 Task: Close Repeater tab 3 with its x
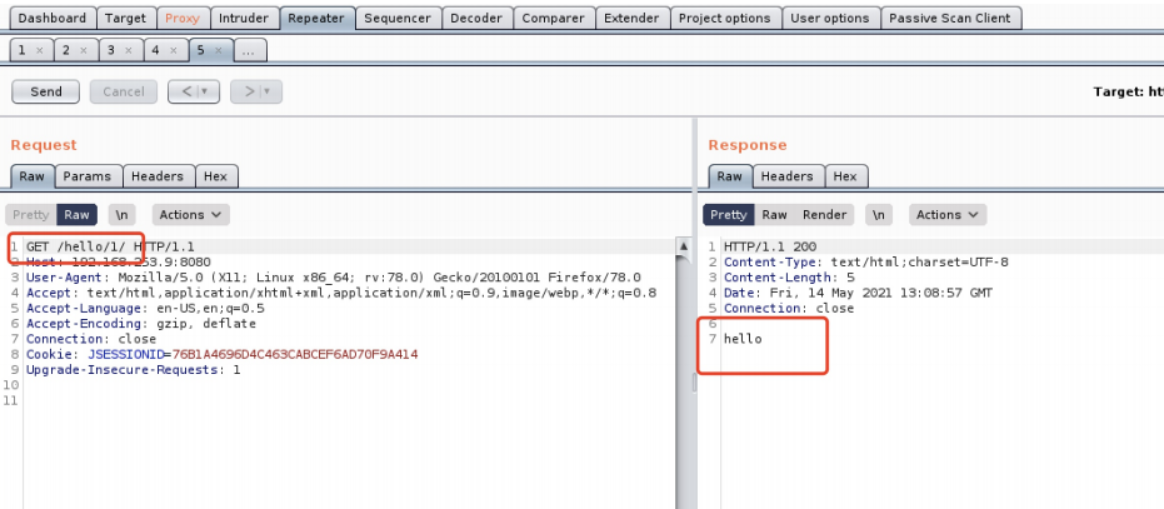tap(128, 50)
